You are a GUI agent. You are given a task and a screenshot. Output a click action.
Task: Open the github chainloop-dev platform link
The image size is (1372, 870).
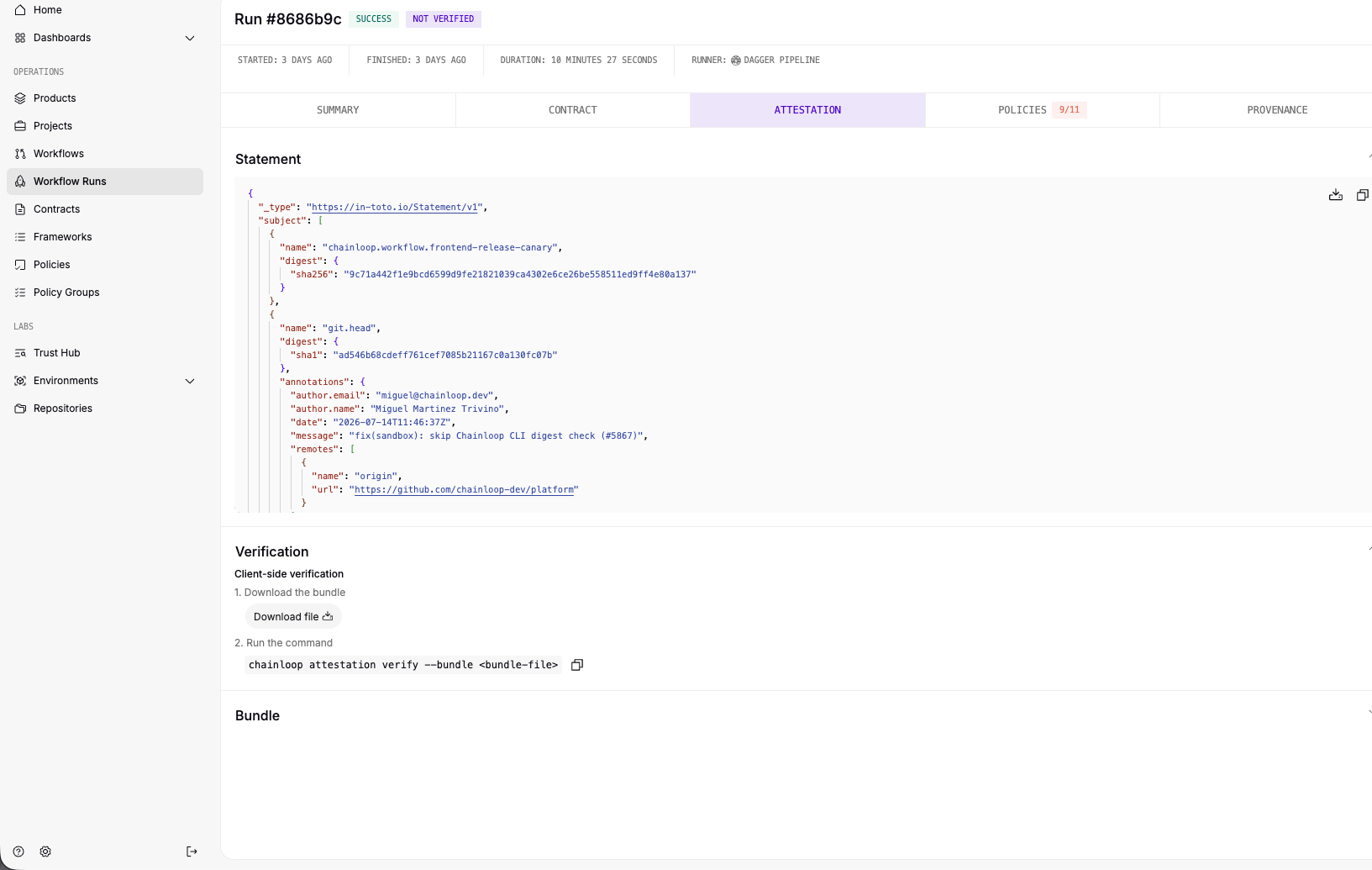464,489
